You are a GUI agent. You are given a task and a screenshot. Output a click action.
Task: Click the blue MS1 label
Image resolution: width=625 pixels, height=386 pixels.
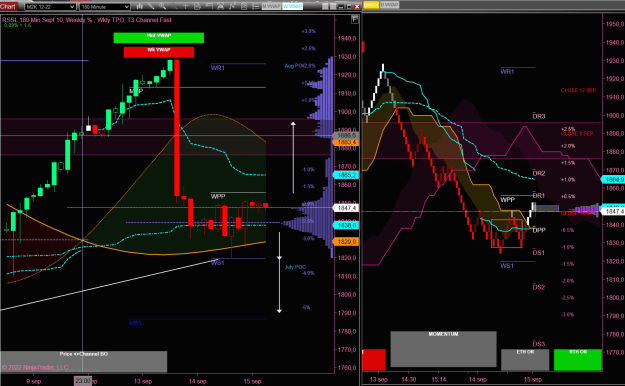136,323
